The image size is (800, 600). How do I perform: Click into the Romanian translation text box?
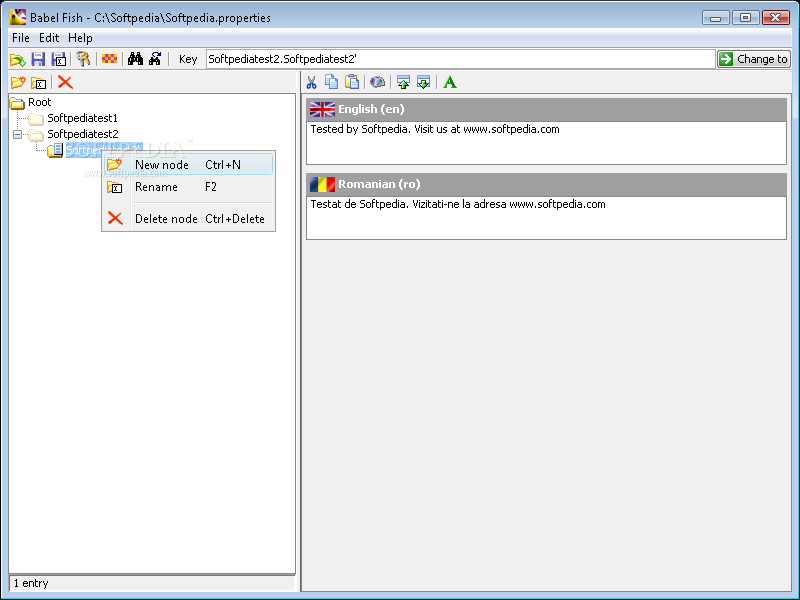(546, 218)
